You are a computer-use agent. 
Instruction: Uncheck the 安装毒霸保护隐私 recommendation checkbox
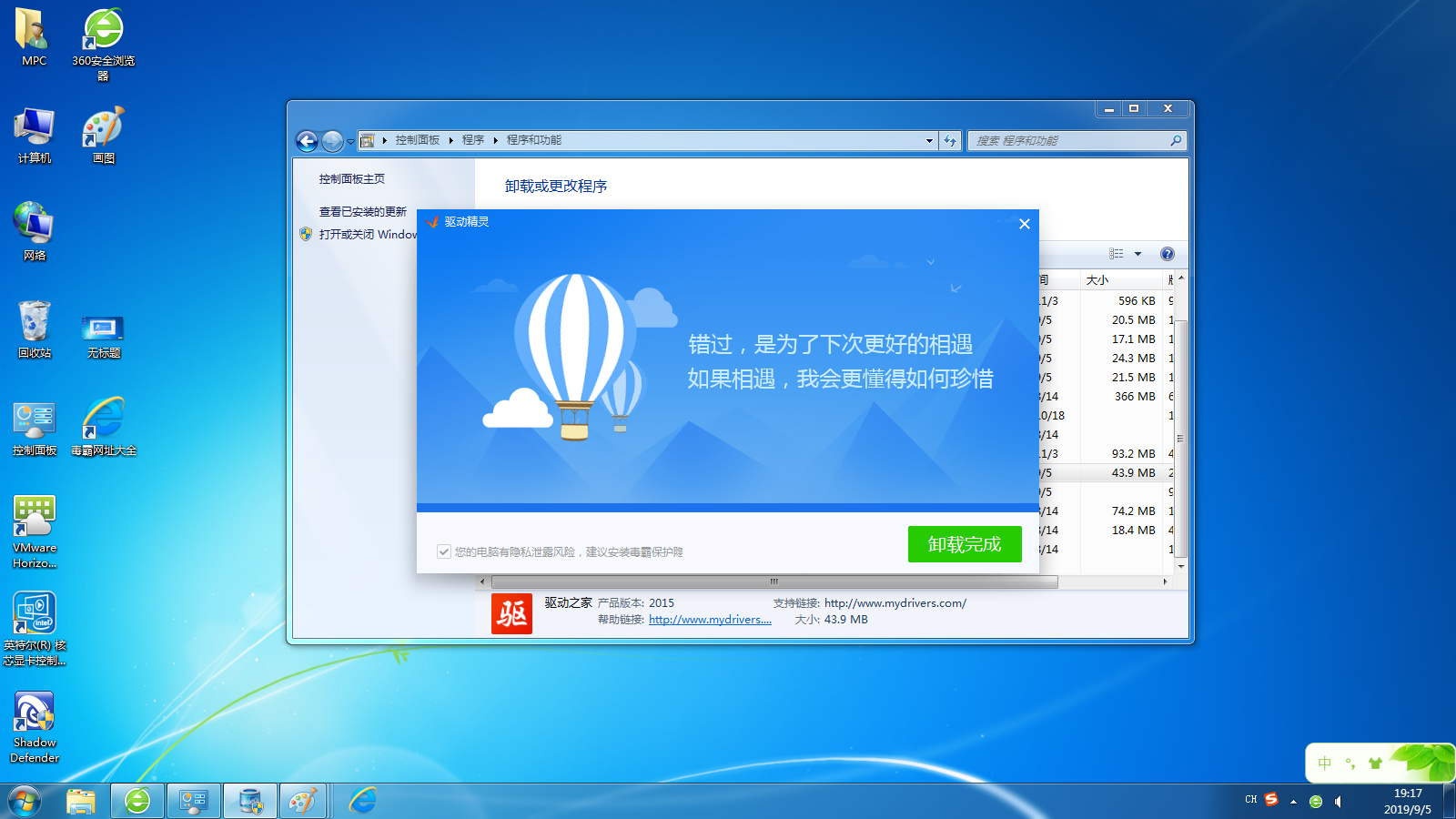444,551
